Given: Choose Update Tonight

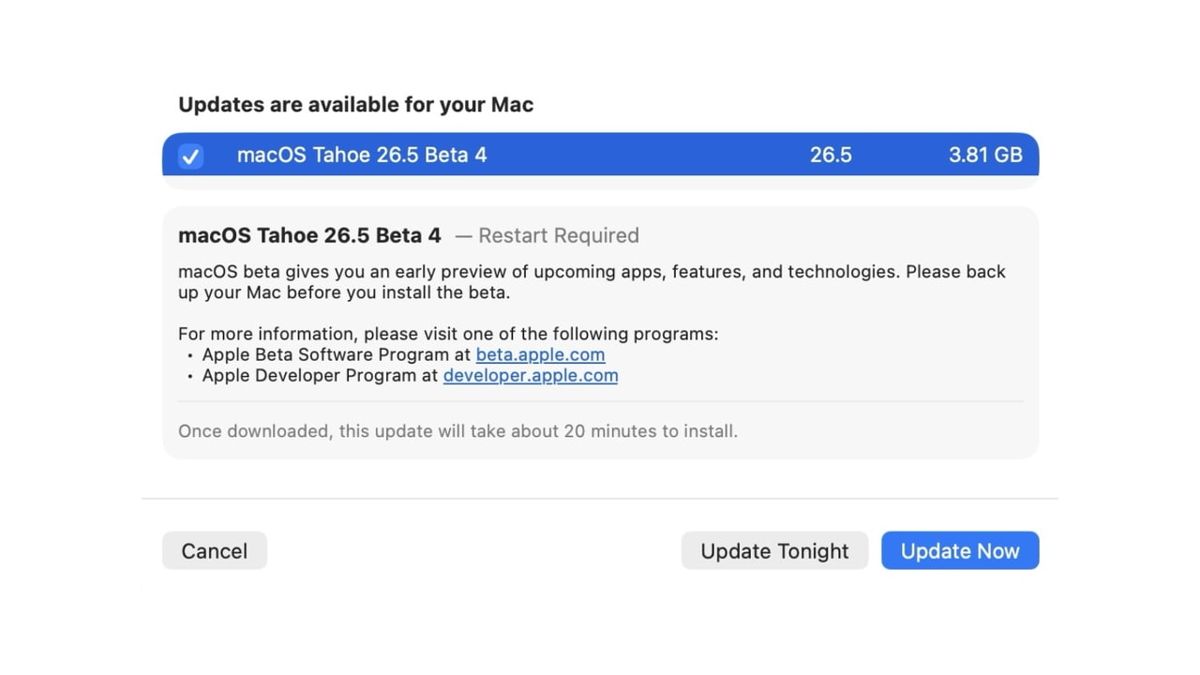Looking at the screenshot, I should (774, 551).
